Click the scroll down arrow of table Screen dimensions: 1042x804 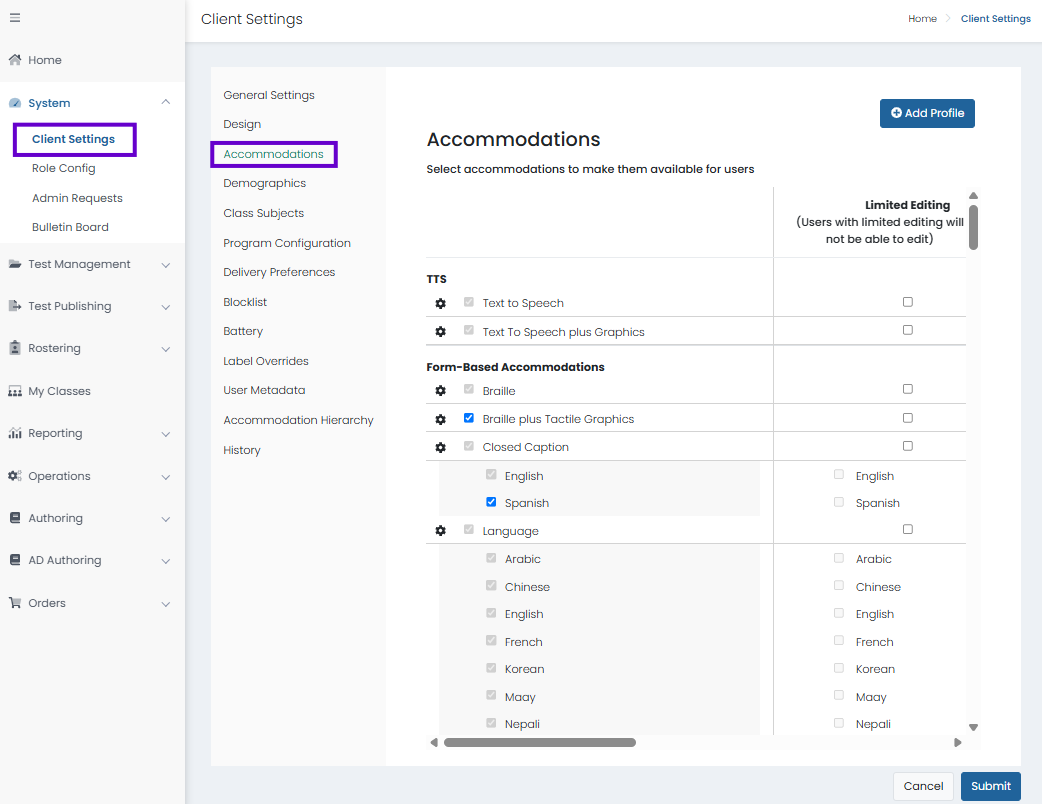973,727
